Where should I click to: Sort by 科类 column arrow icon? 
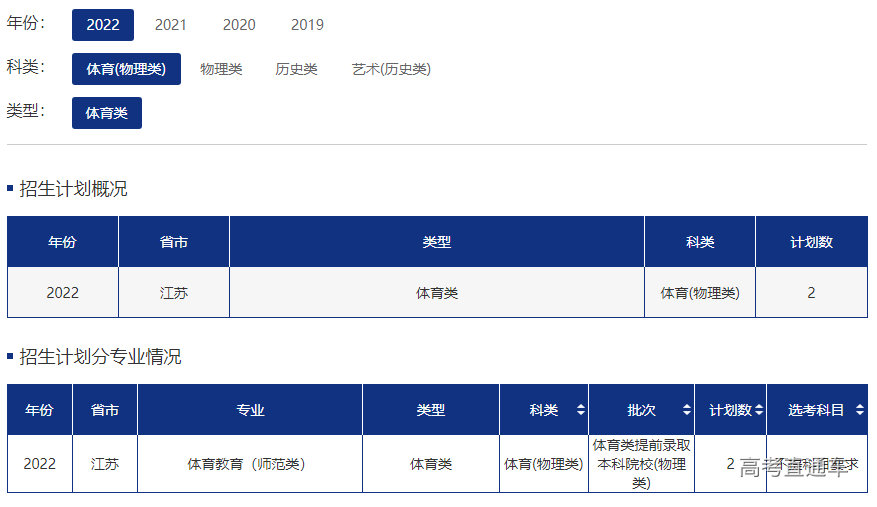tap(580, 410)
